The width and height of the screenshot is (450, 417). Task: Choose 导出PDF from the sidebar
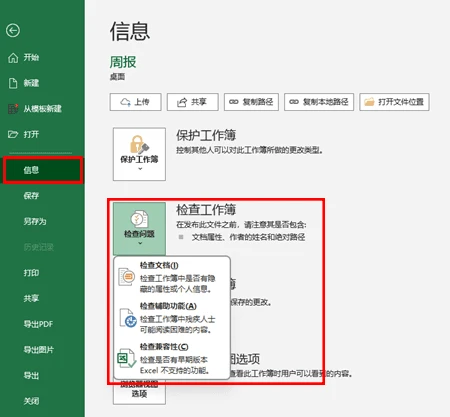(x=38, y=324)
